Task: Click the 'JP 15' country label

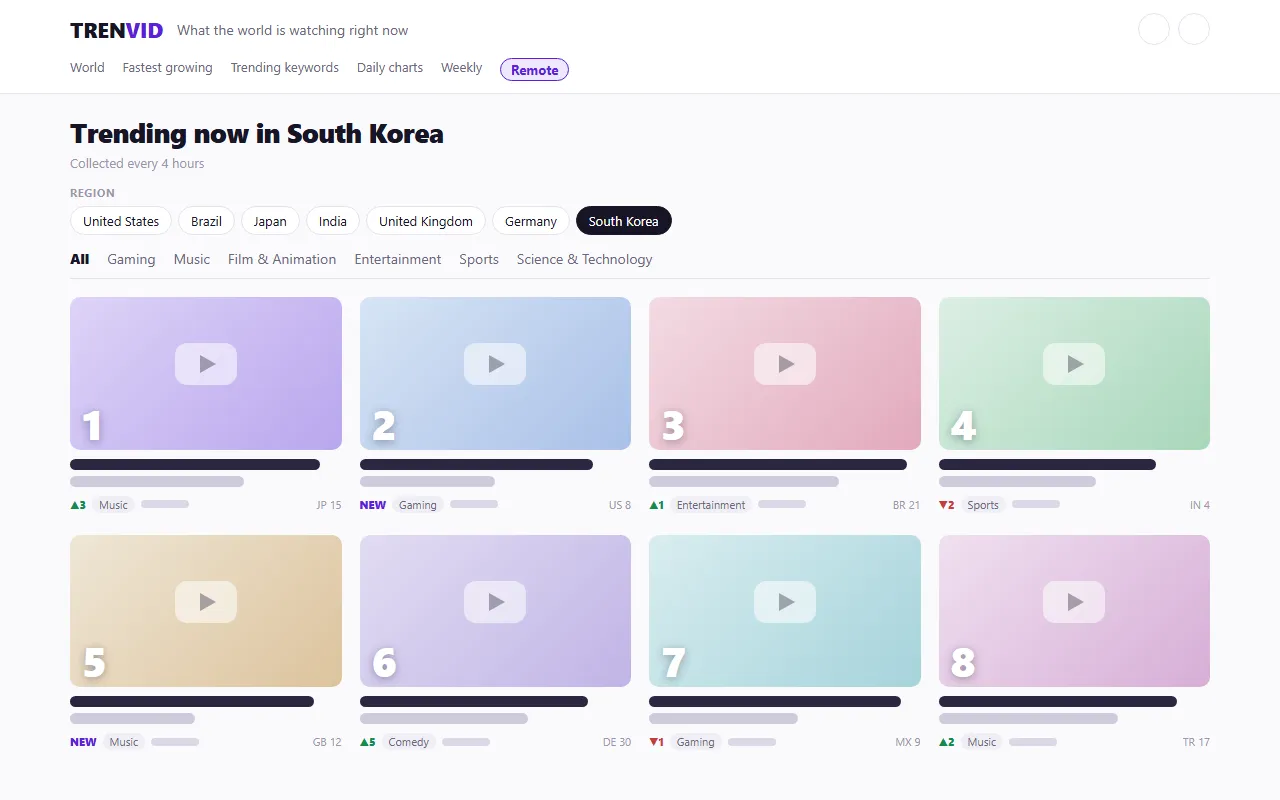Action: pos(329,505)
